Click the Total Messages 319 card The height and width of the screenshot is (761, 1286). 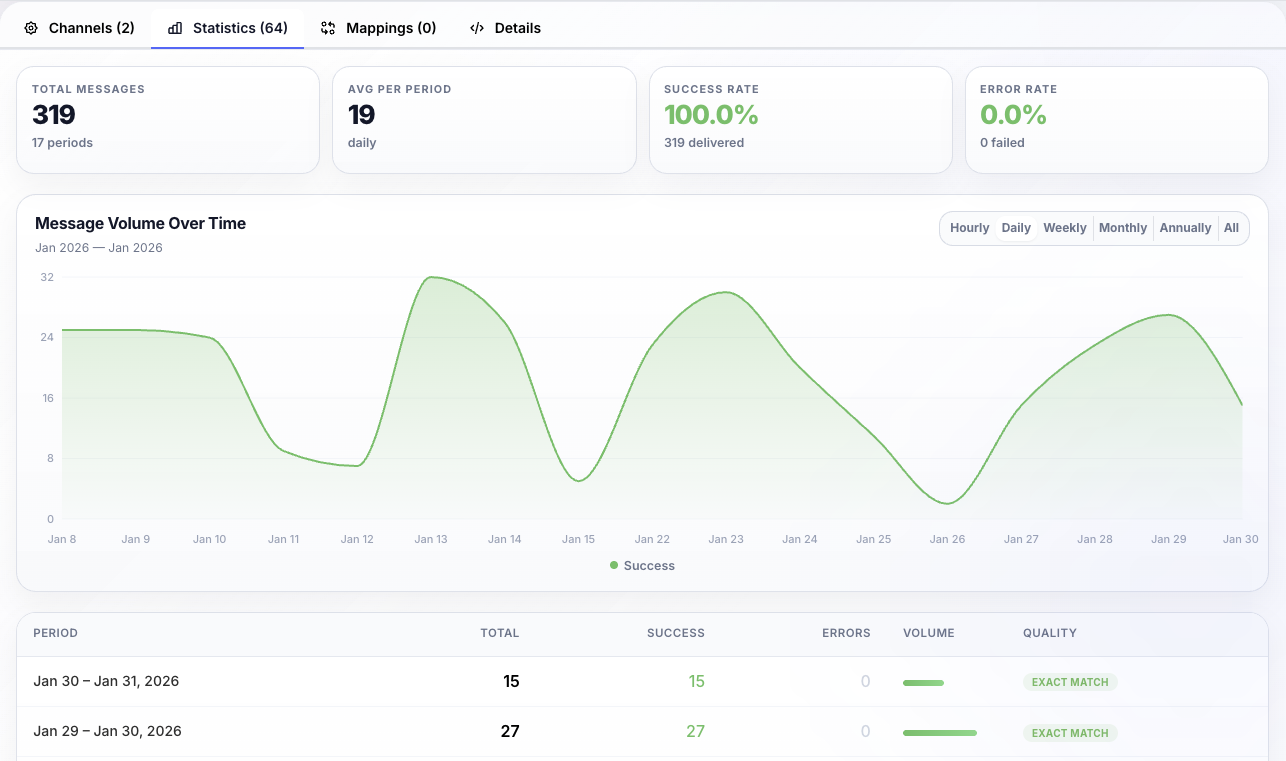pos(168,120)
